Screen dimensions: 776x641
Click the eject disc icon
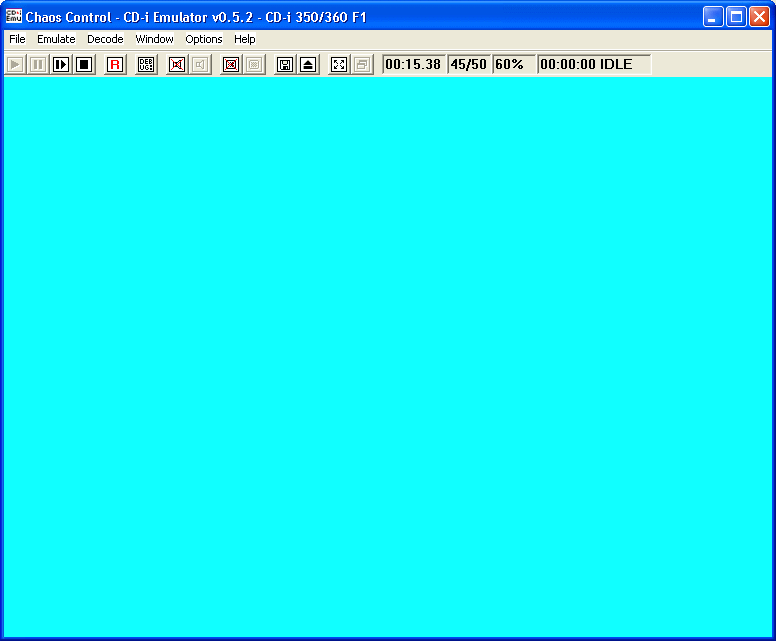coord(308,64)
